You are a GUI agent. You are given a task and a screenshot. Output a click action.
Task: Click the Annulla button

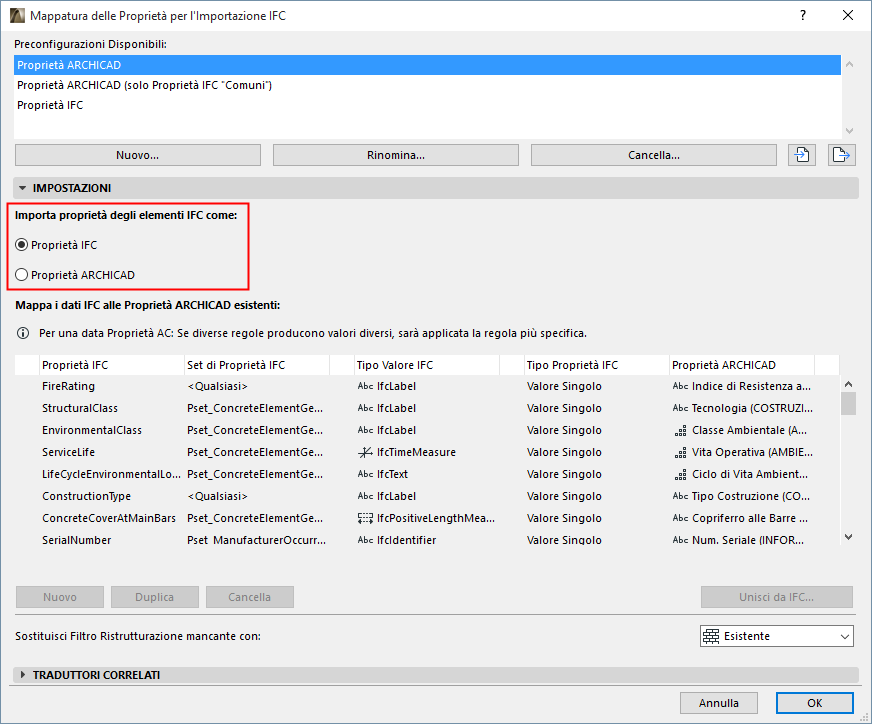tap(719, 703)
